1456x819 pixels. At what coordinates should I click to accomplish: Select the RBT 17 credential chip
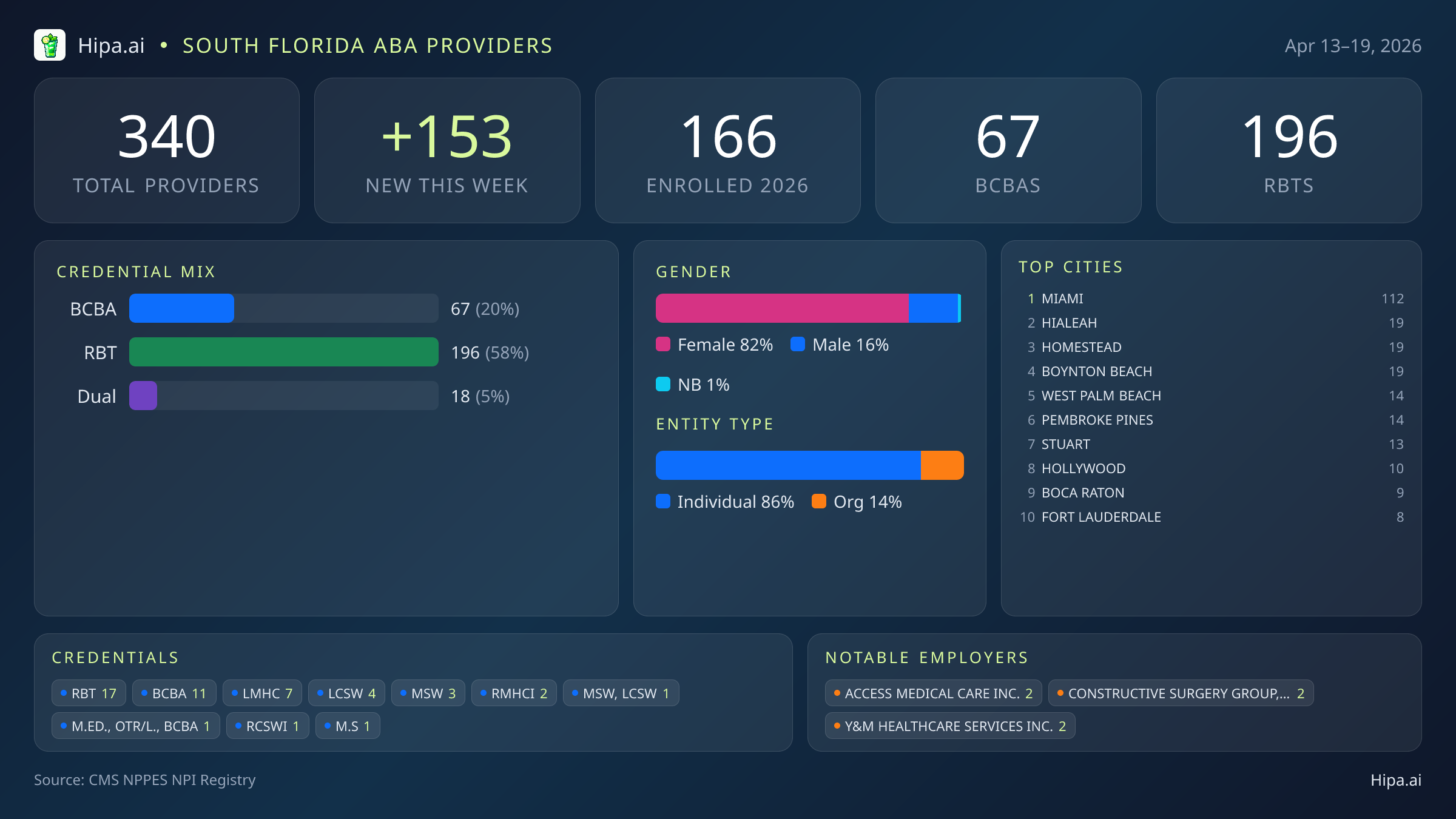(x=89, y=693)
